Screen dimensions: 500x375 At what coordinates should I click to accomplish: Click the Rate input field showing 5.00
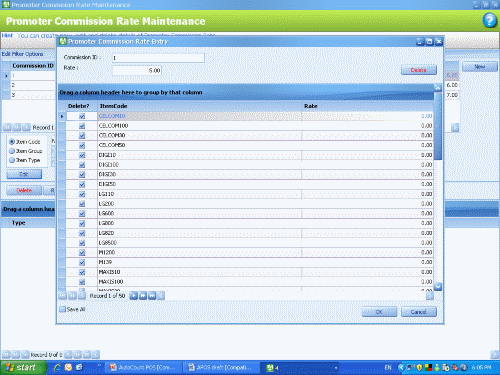pos(137,71)
